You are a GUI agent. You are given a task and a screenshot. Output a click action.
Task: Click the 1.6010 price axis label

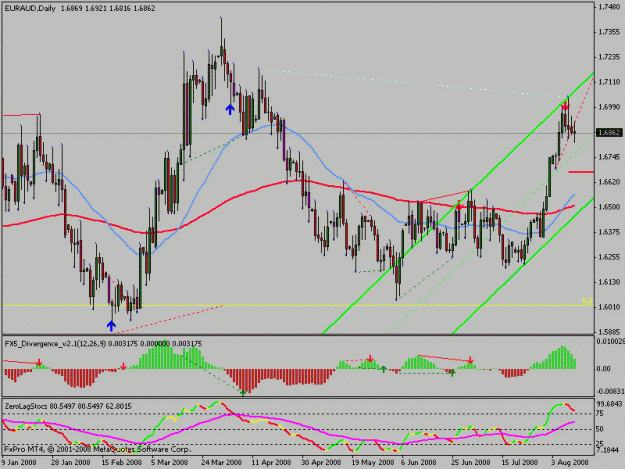[609, 307]
